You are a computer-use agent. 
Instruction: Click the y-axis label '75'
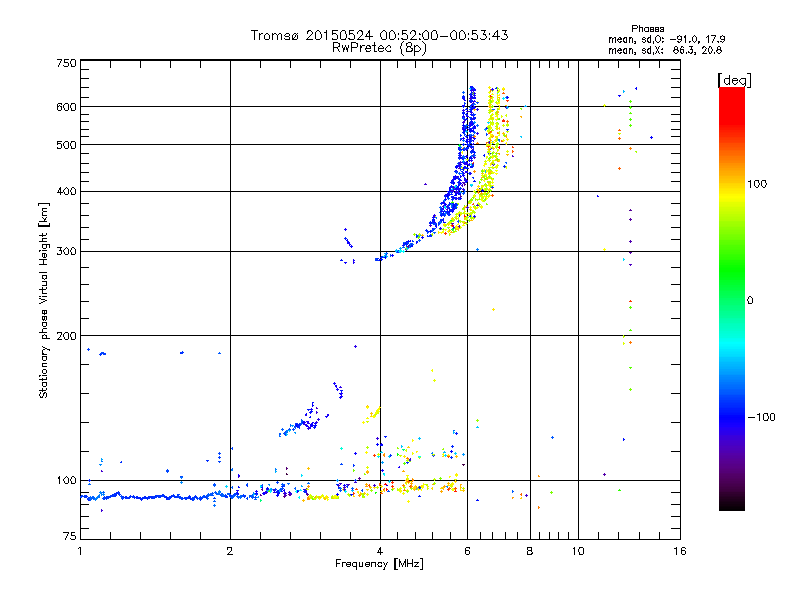[x=70, y=536]
